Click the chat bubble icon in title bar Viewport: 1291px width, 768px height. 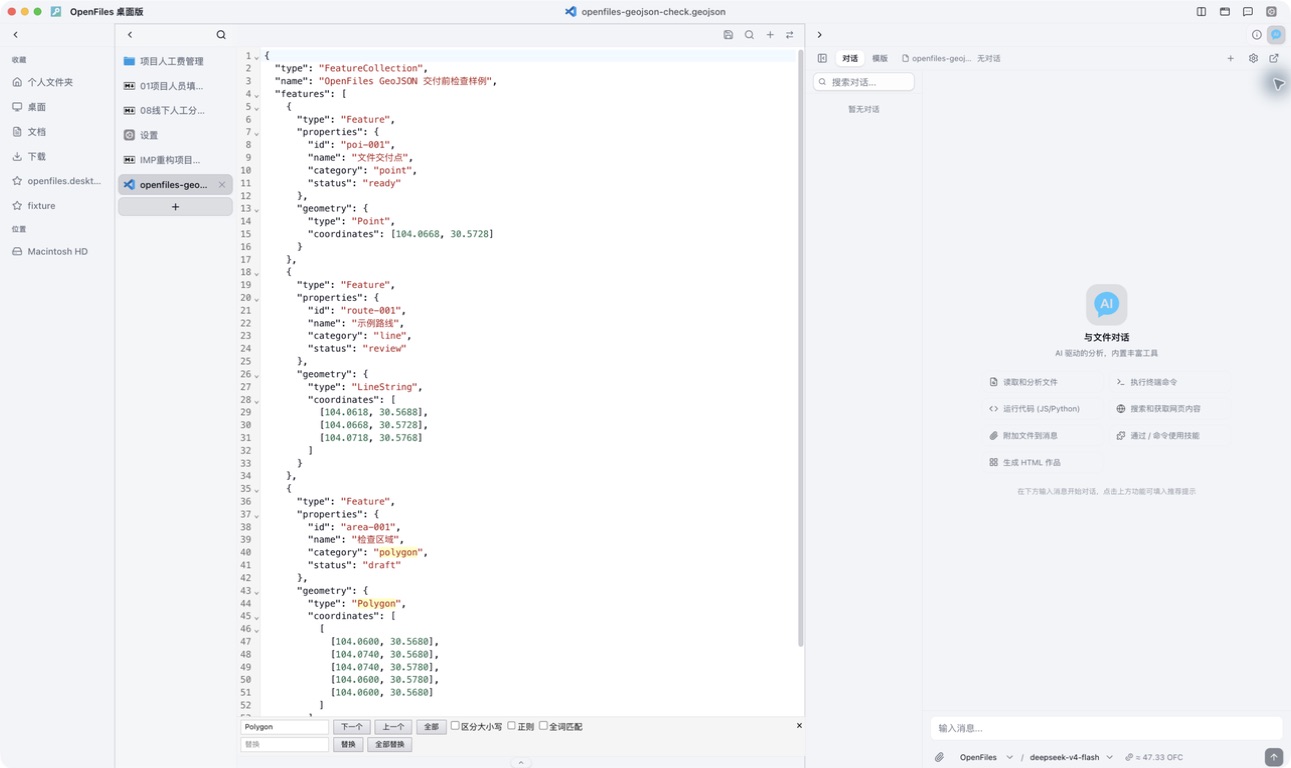point(1248,12)
